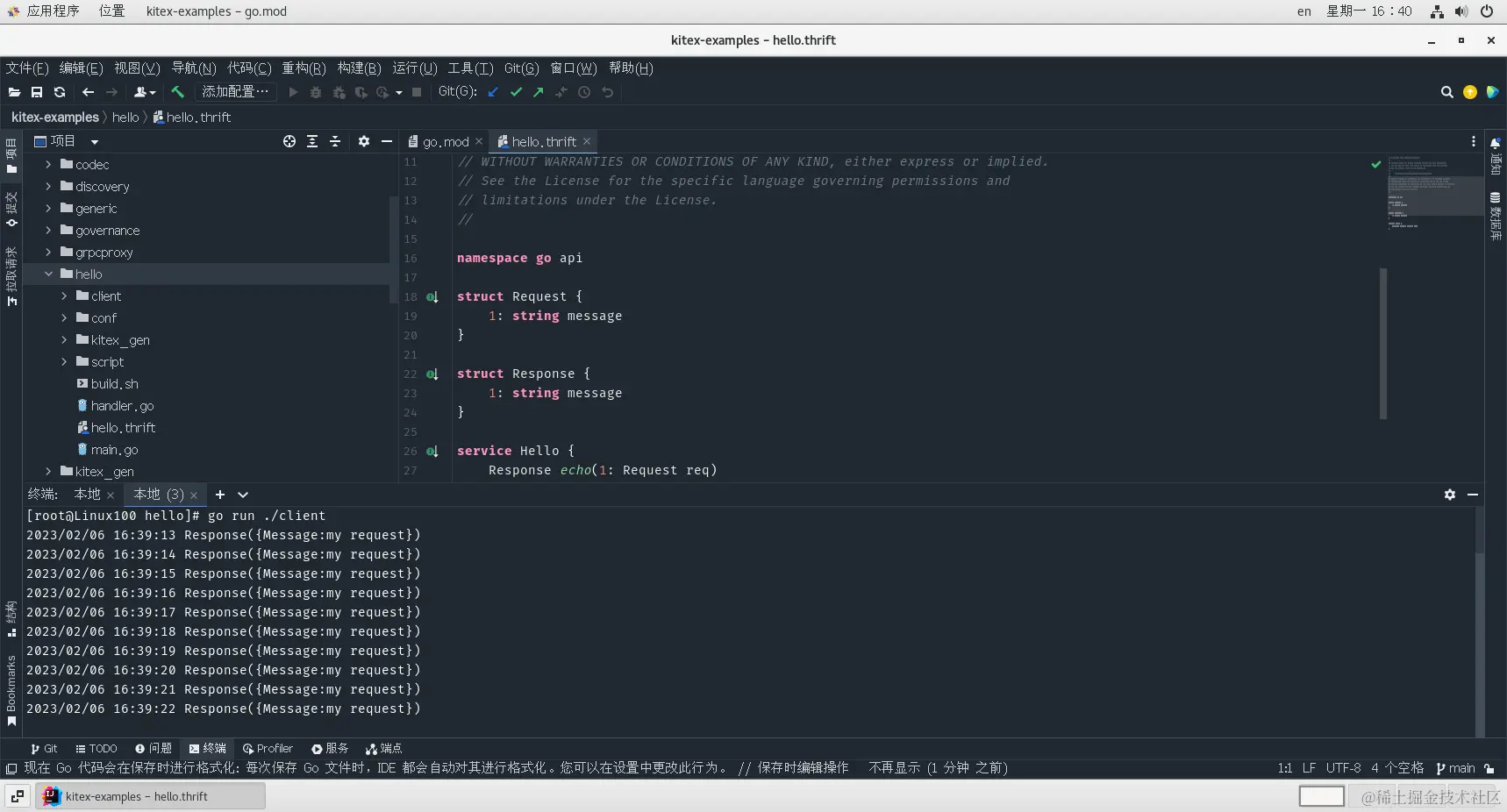
Task: Click the 应用程序 desktop menu
Action: tap(53, 11)
